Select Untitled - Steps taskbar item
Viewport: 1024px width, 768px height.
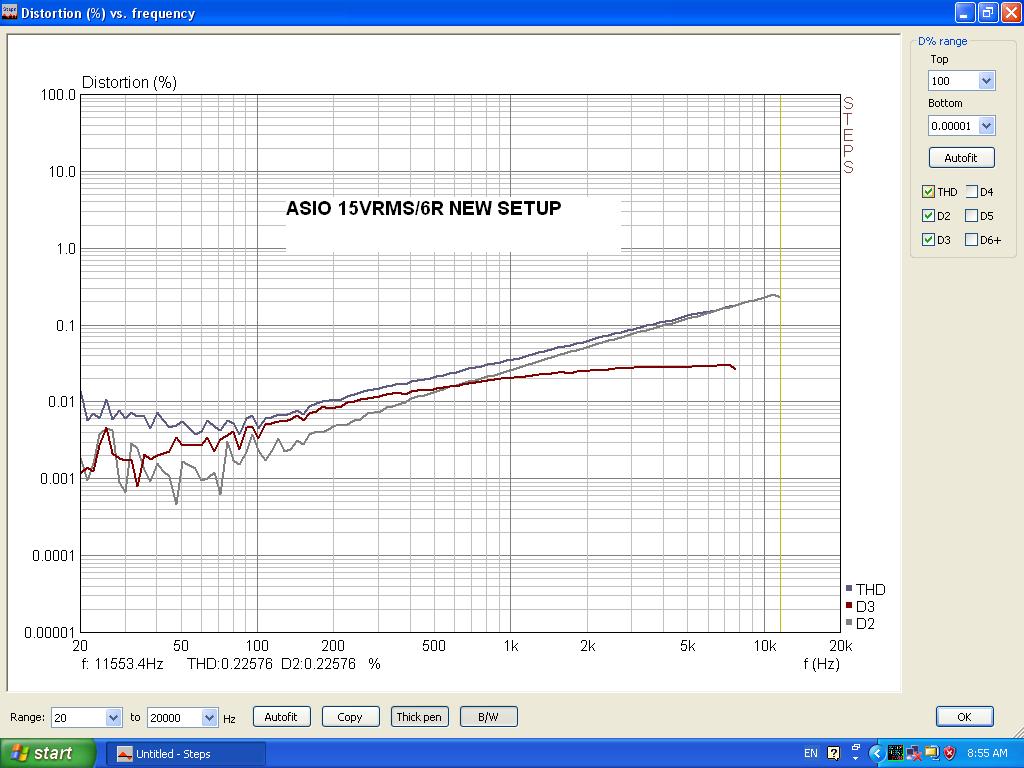point(185,754)
